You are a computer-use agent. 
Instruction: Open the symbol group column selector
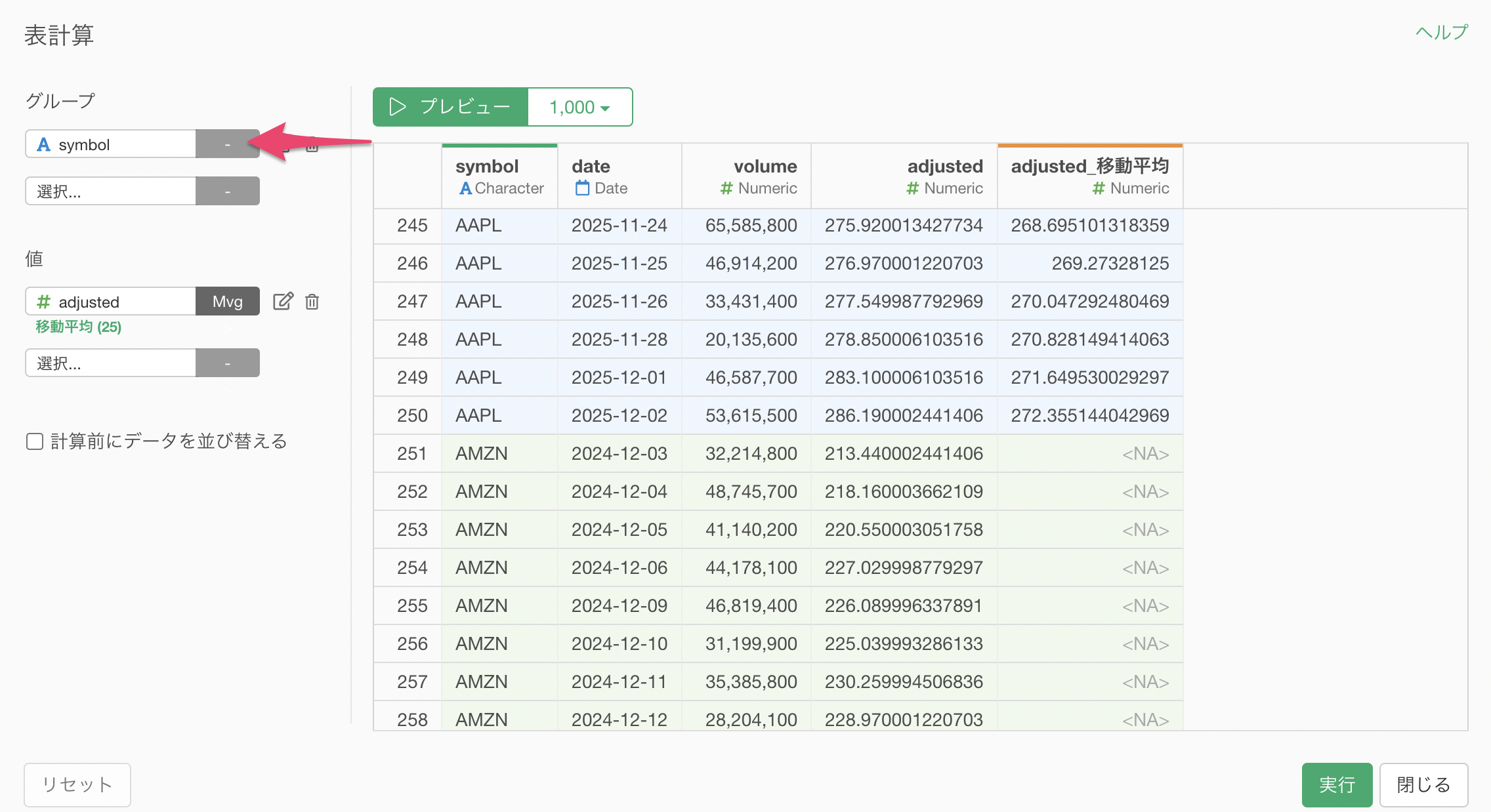[x=110, y=144]
